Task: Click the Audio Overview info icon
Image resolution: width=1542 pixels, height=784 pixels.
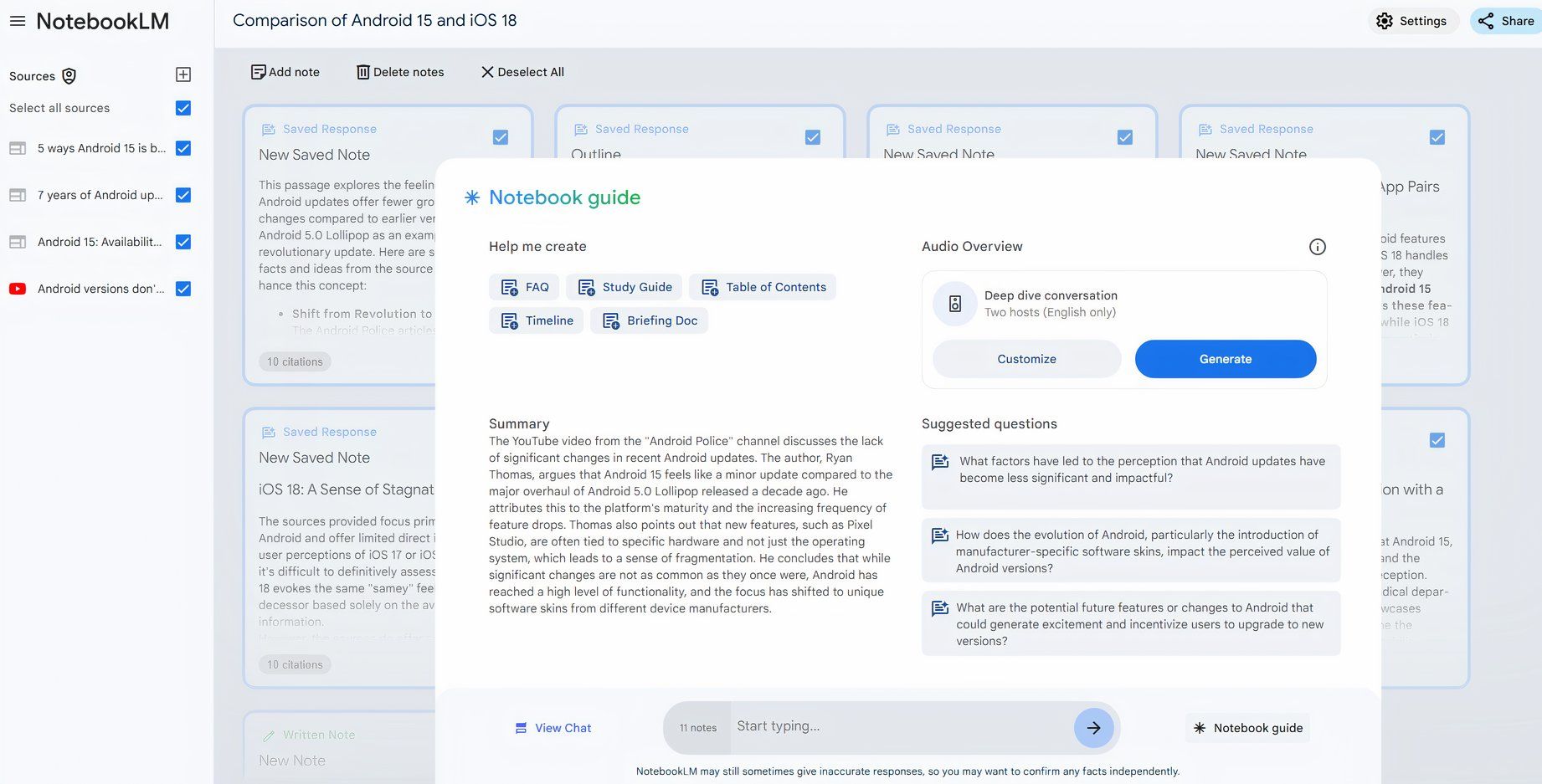Action: pyautogui.click(x=1317, y=247)
